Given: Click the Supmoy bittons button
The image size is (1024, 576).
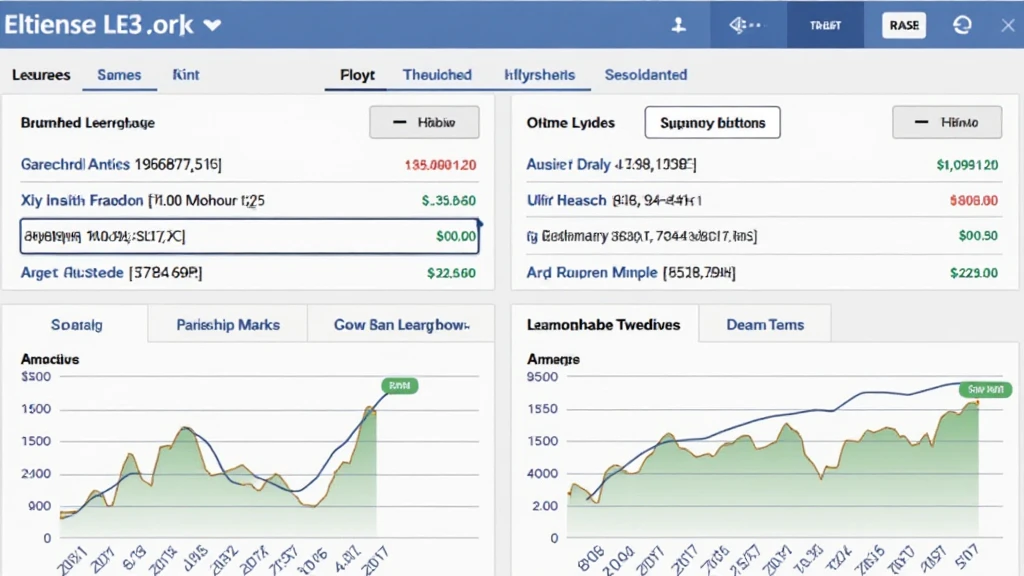Looking at the screenshot, I should pos(712,123).
